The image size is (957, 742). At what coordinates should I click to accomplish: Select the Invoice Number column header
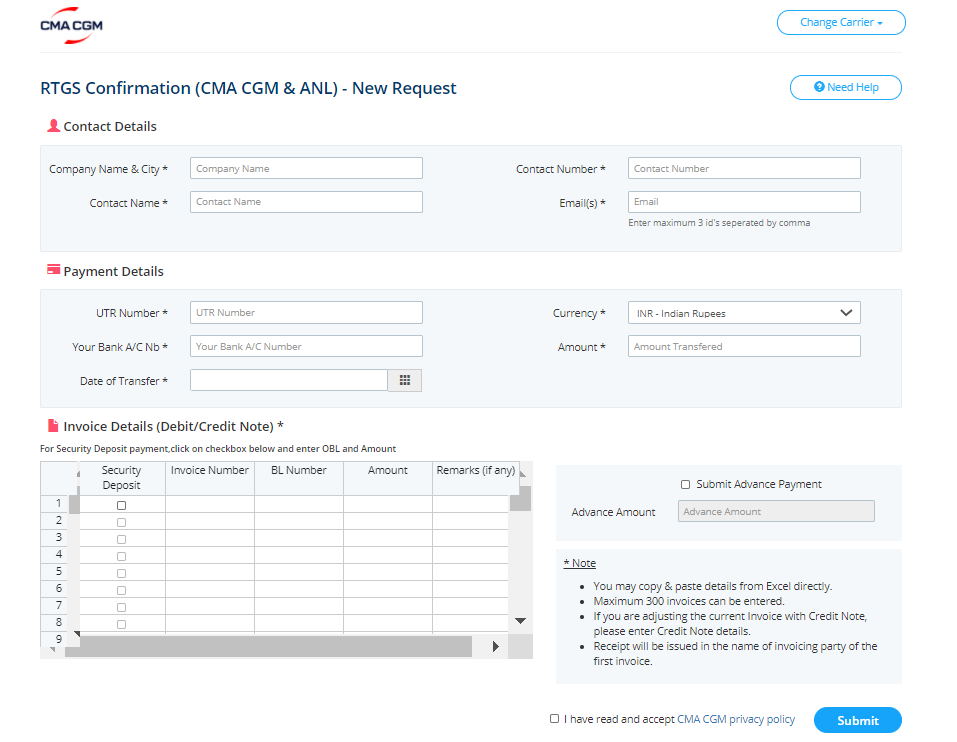(x=210, y=471)
